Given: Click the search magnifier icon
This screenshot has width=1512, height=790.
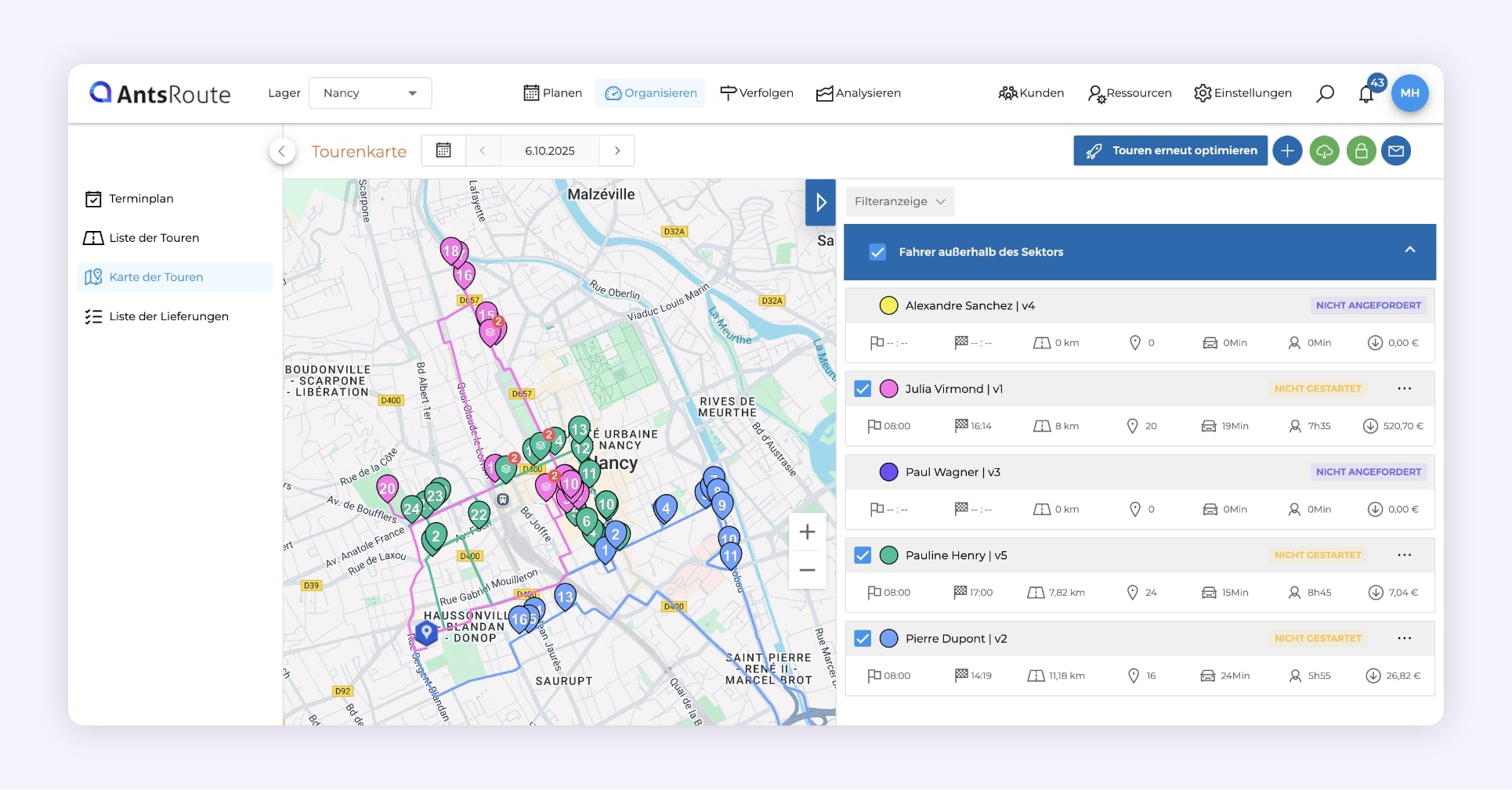Looking at the screenshot, I should coord(1325,94).
